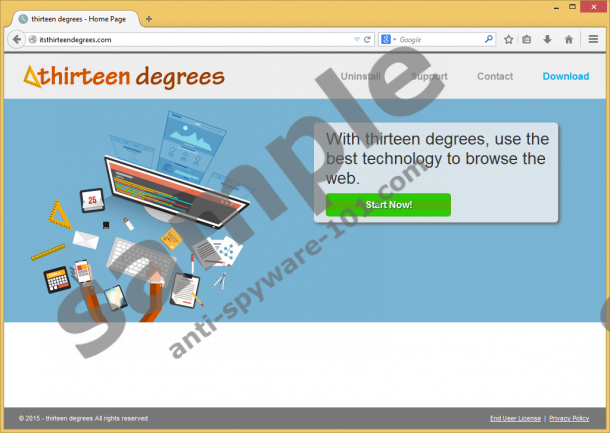
Task: Click the address bar URL field
Action: click(180, 40)
